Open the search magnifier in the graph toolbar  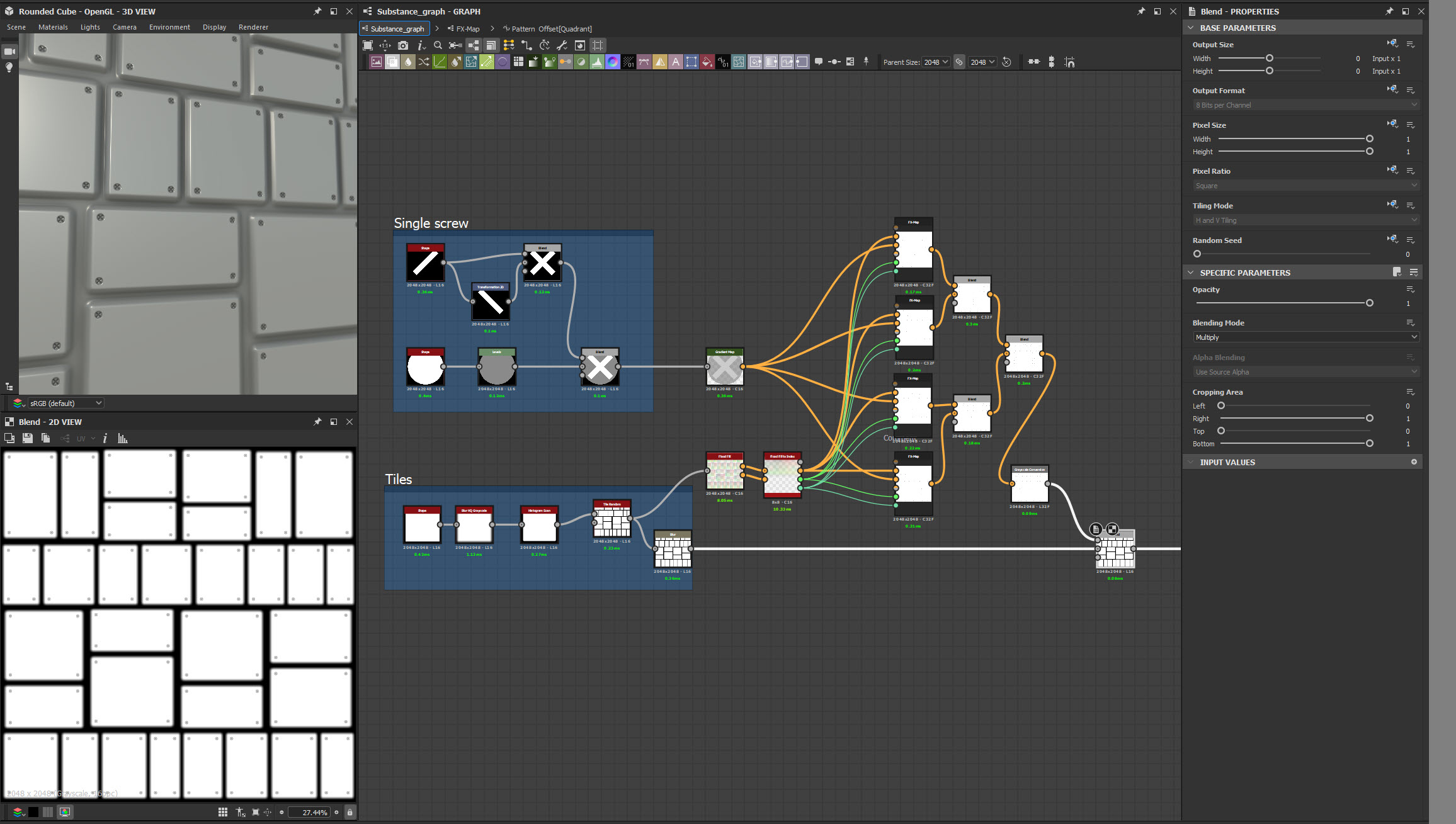pyautogui.click(x=438, y=45)
